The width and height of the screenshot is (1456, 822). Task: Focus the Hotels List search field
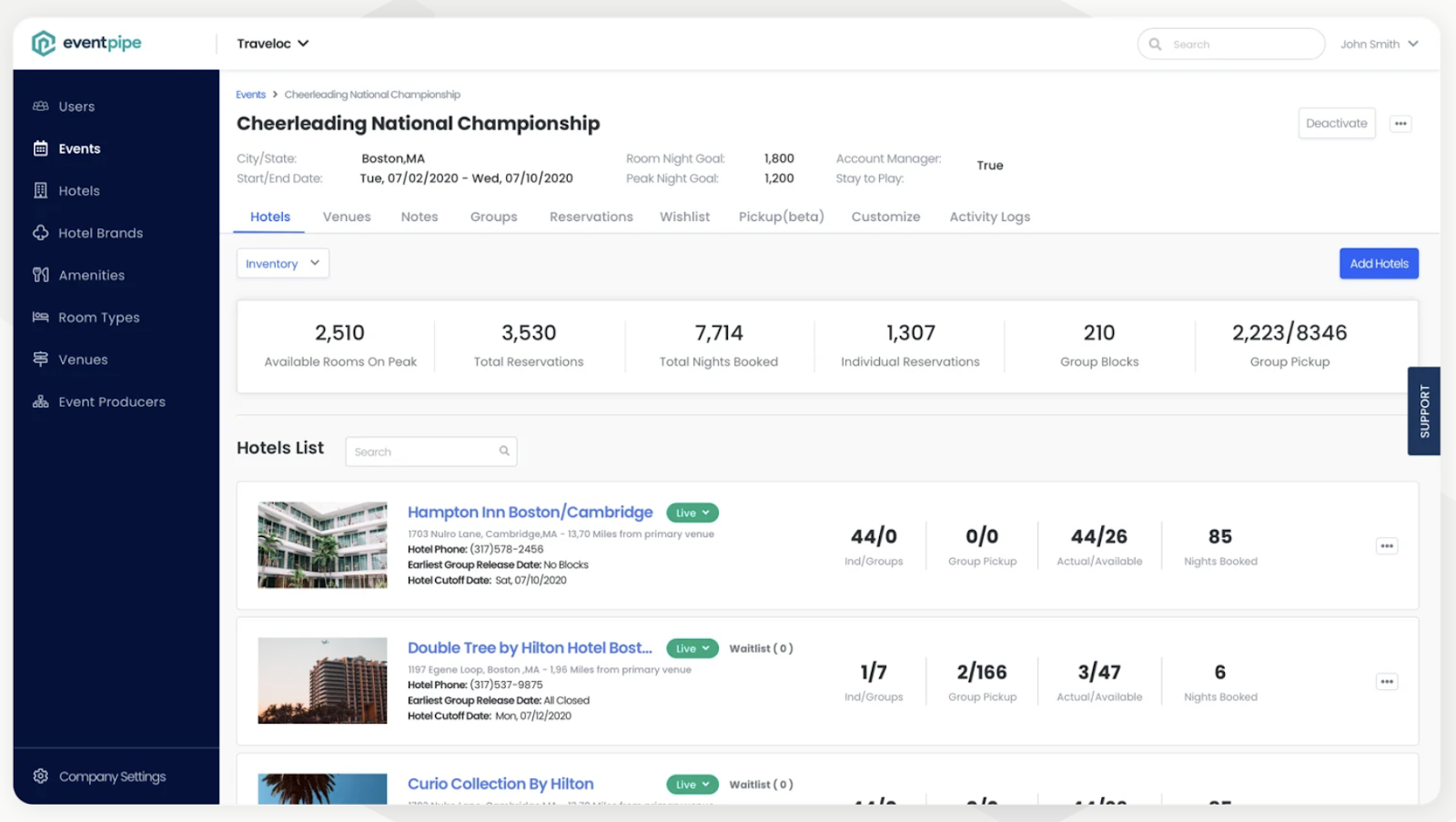[x=431, y=452]
